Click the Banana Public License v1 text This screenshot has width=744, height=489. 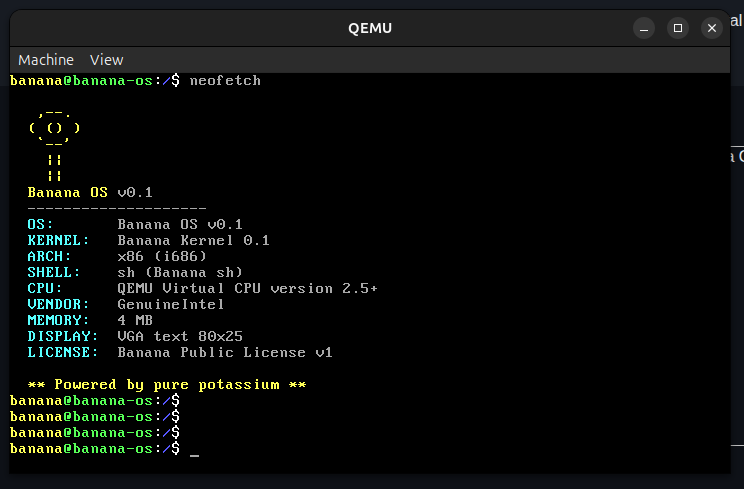pos(225,352)
